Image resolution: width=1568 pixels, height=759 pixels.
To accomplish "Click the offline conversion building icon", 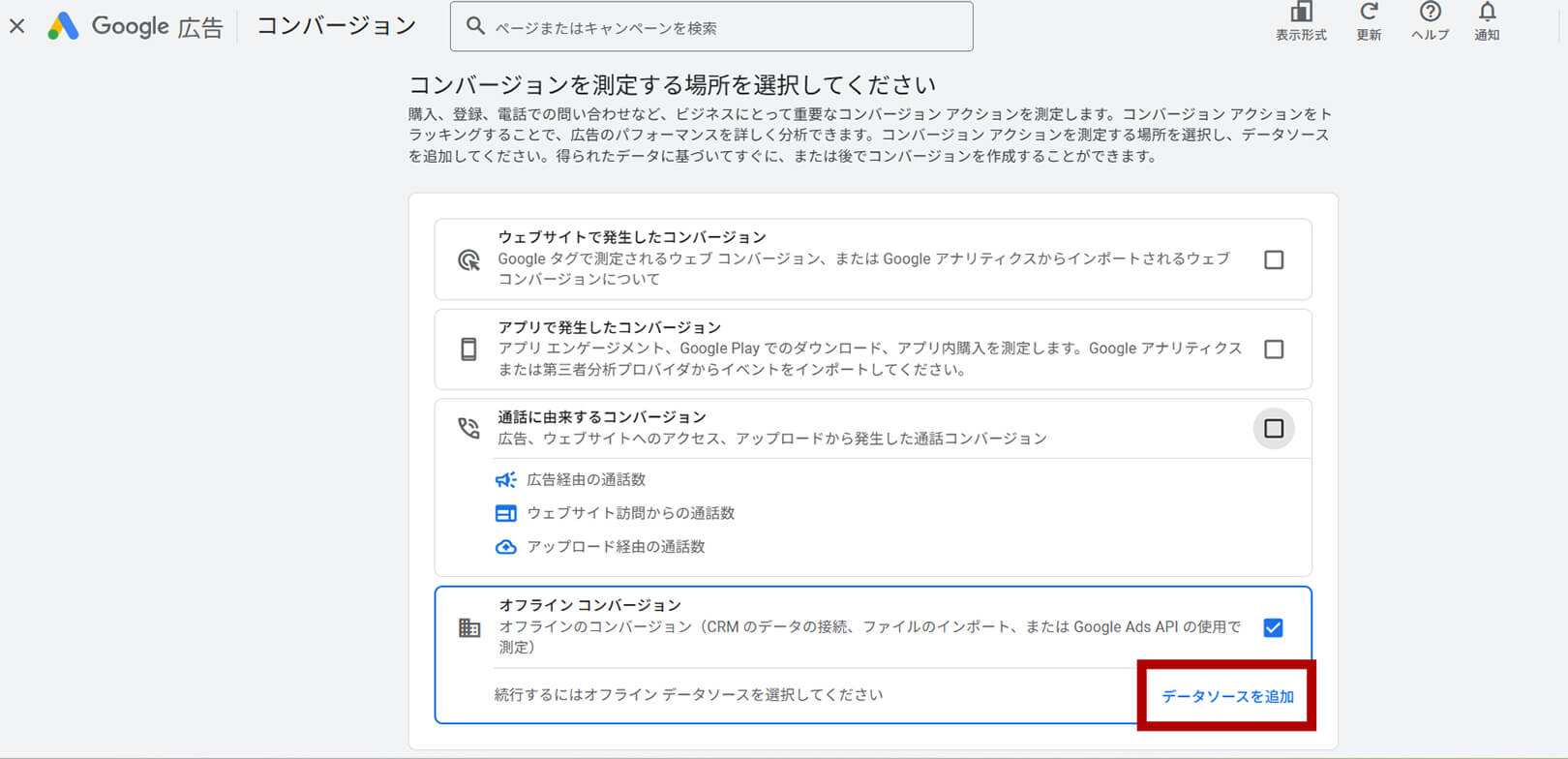I will click(469, 628).
